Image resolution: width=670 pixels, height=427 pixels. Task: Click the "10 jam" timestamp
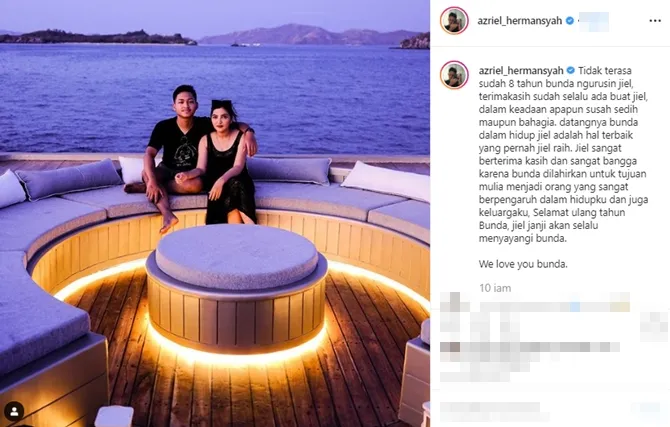(x=495, y=288)
